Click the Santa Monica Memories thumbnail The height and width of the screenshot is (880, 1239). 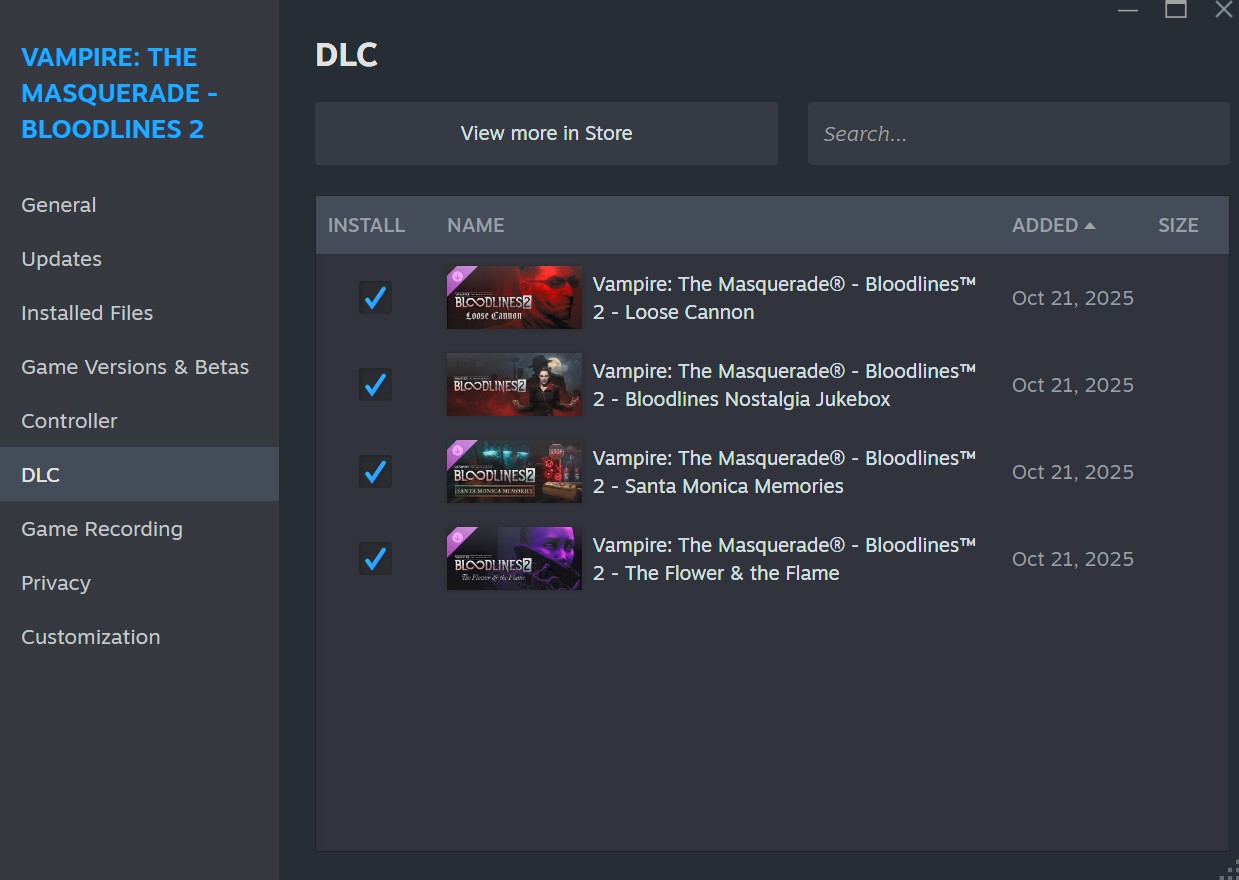coord(514,472)
